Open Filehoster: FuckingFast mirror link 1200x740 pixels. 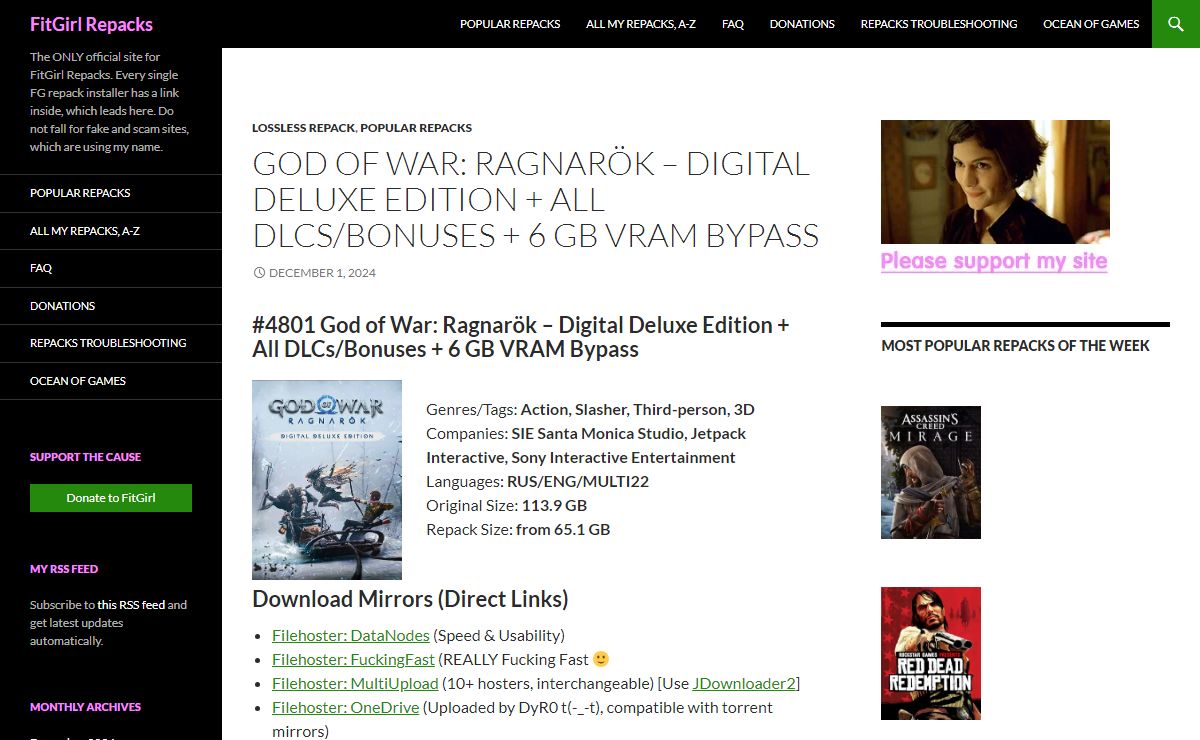pos(354,659)
